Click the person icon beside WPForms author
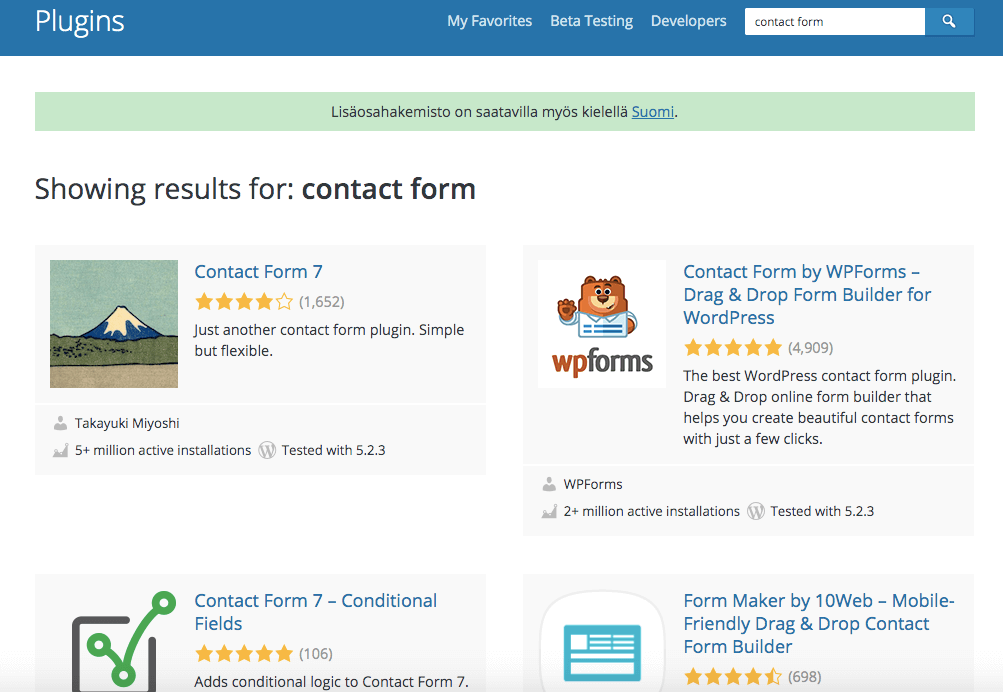1003x692 pixels. [549, 484]
